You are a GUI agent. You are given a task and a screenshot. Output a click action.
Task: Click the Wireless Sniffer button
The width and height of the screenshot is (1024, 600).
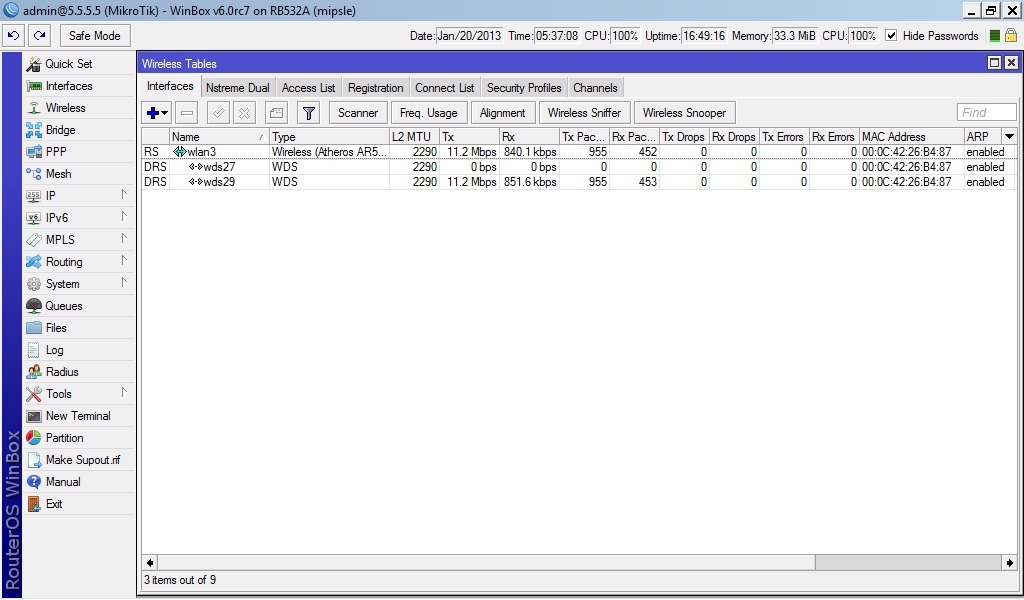click(x=584, y=113)
